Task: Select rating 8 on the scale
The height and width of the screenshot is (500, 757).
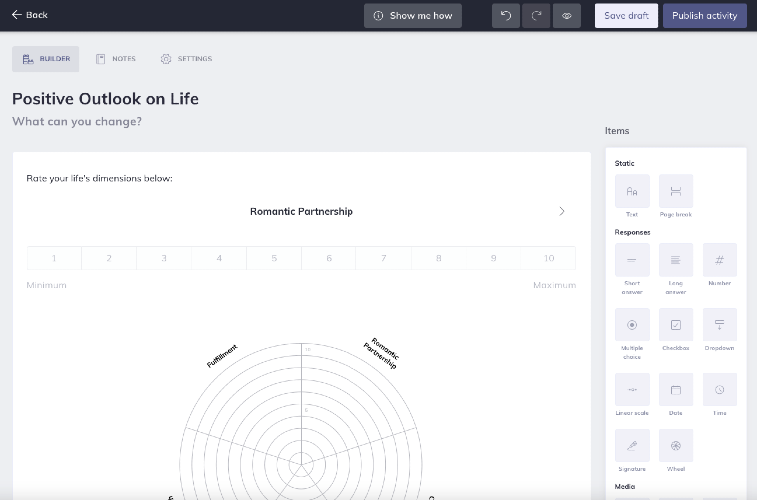Action: (438, 258)
